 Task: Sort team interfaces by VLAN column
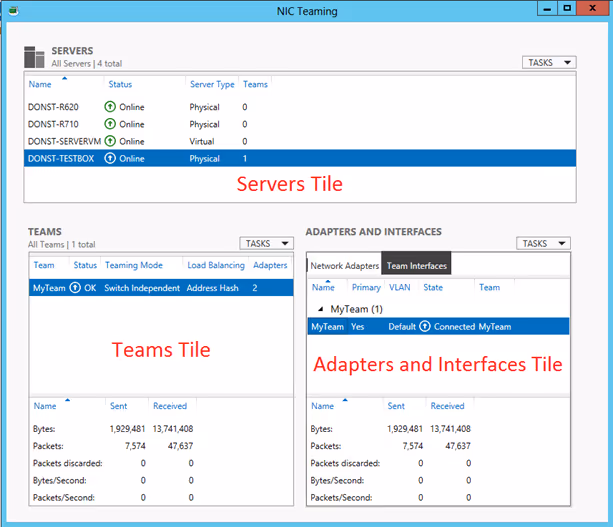pos(400,287)
